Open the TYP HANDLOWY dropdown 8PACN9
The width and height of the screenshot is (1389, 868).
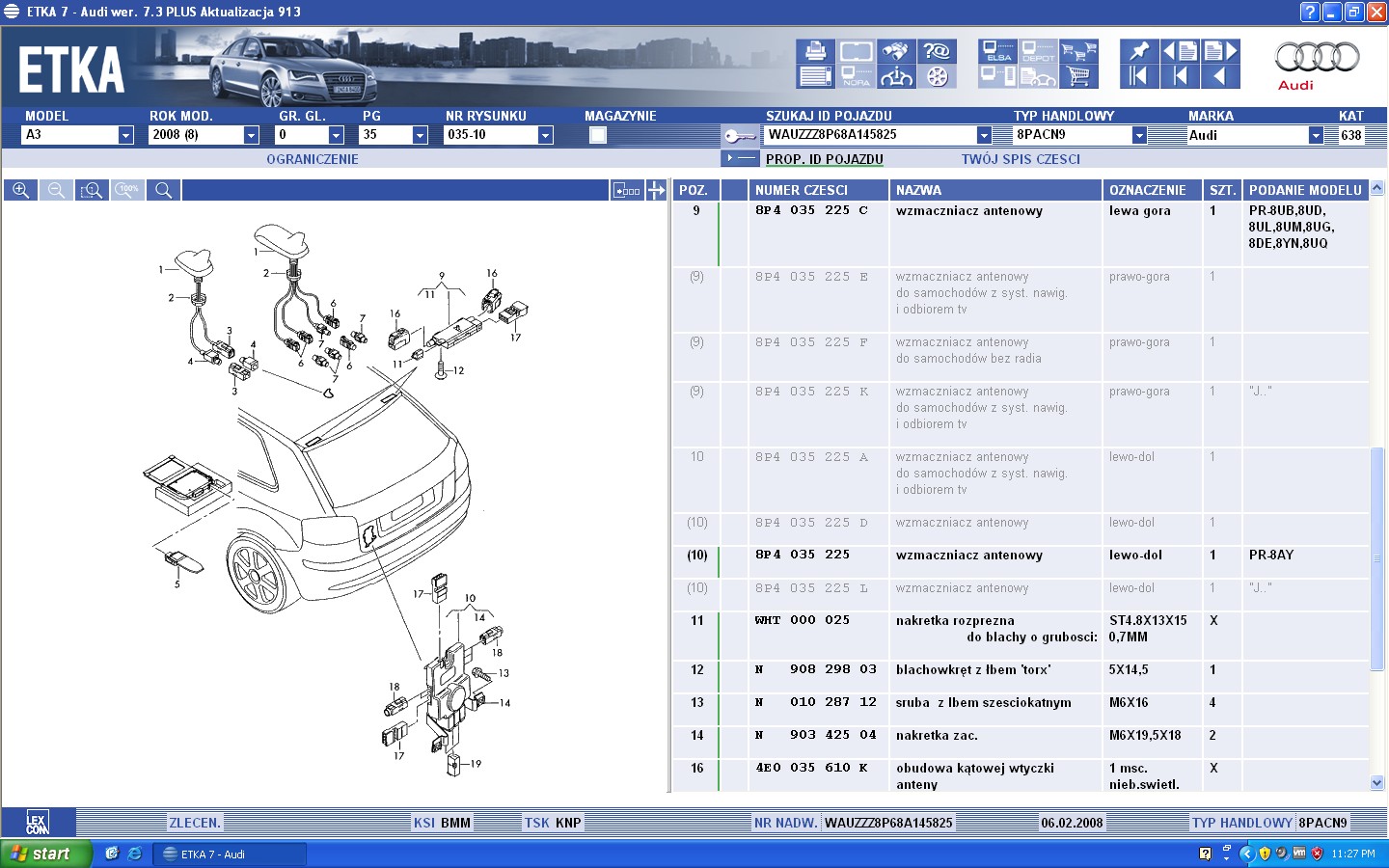pyautogui.click(x=1139, y=135)
